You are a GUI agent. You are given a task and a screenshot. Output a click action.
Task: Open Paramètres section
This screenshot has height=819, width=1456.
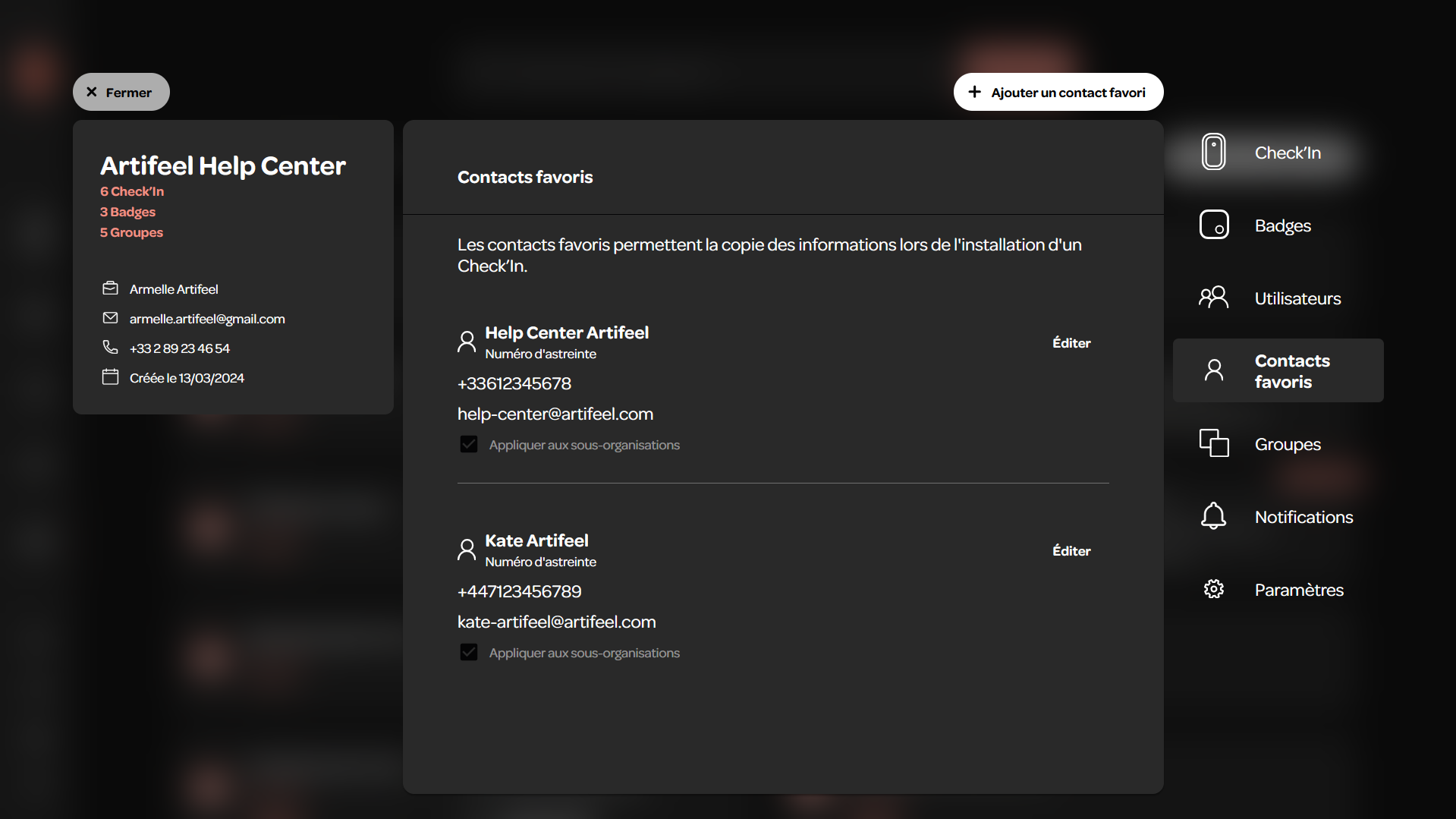(1278, 590)
